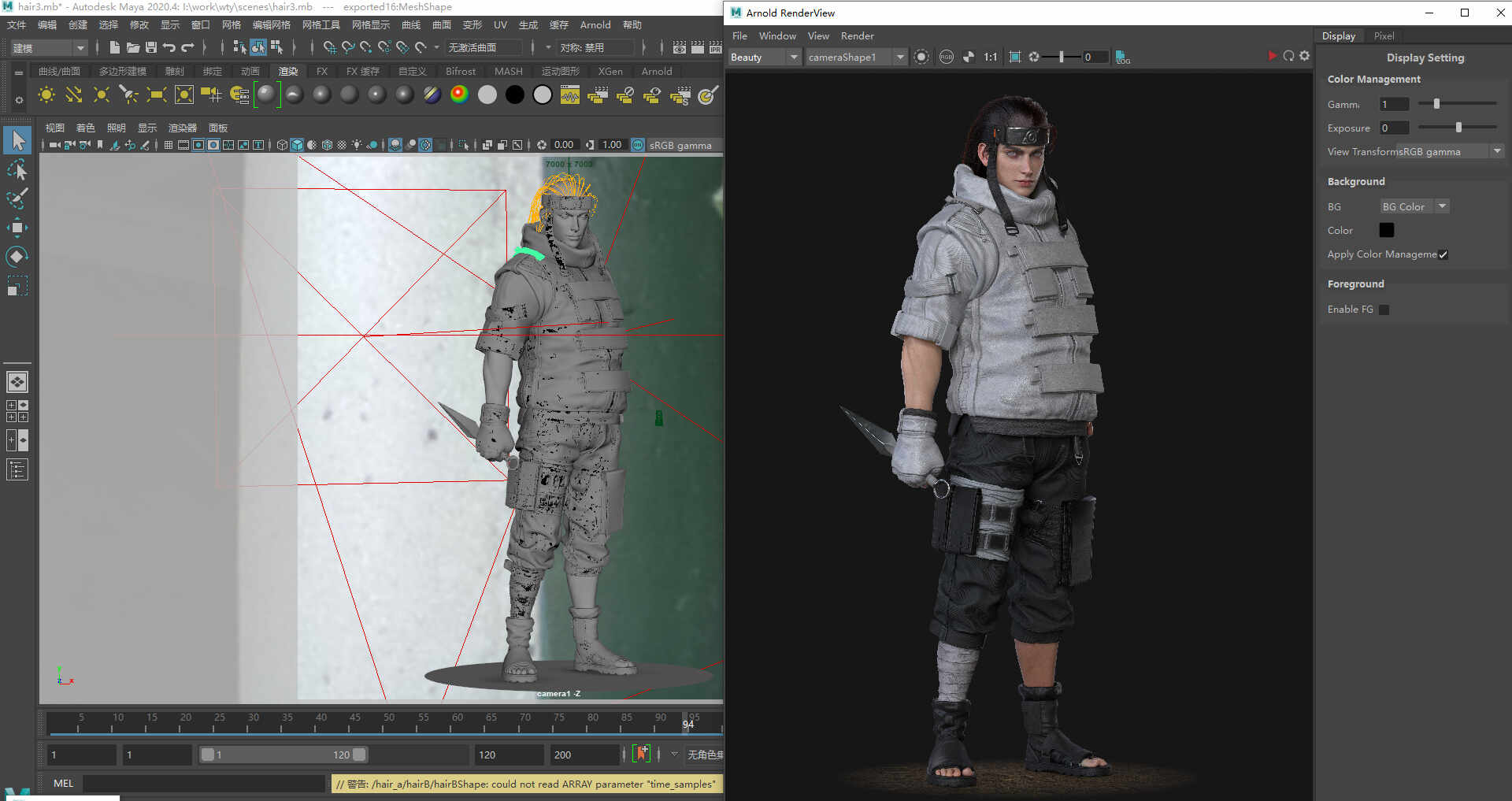
Task: Open the Render menu in RenderView
Action: [x=857, y=36]
